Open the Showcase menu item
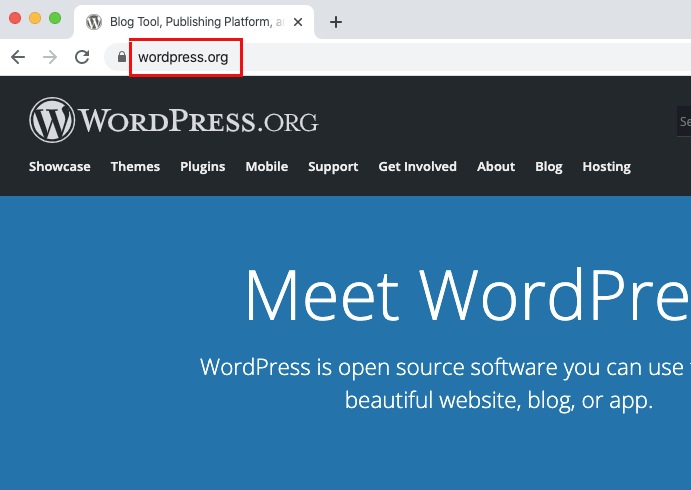This screenshot has width=691, height=490. (x=59, y=167)
